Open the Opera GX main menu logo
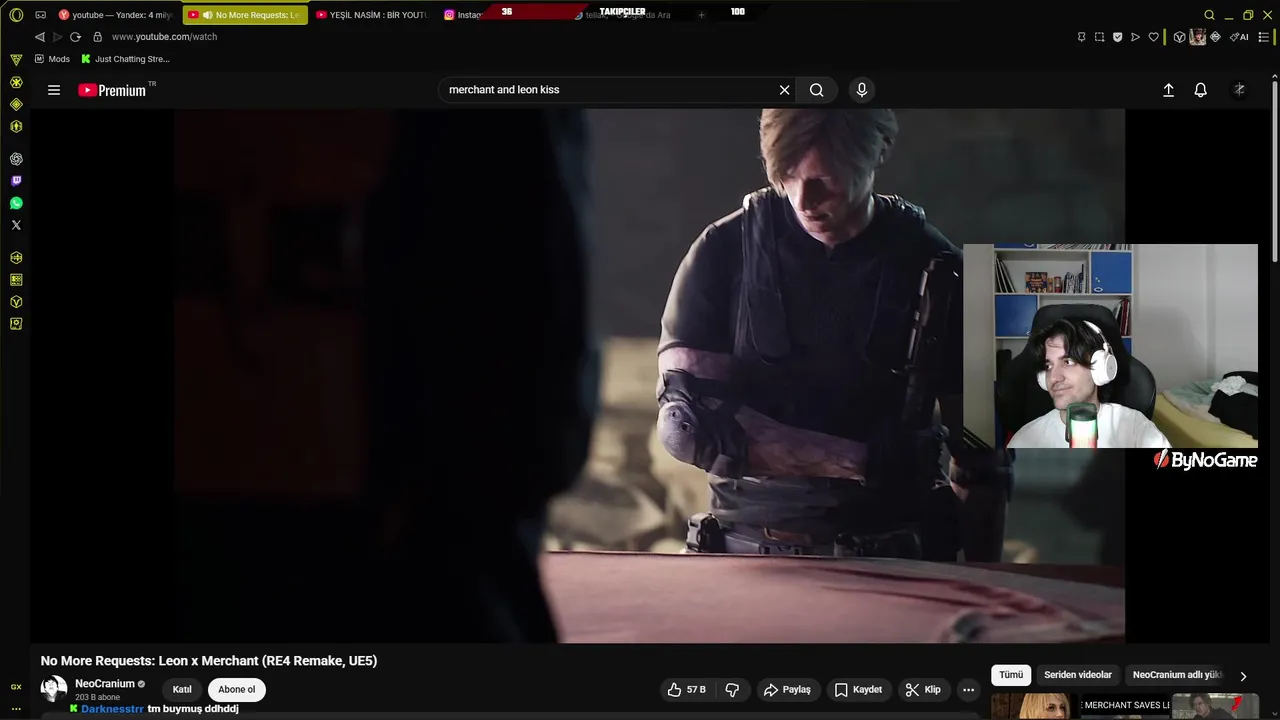The image size is (1280, 720). pos(16,15)
